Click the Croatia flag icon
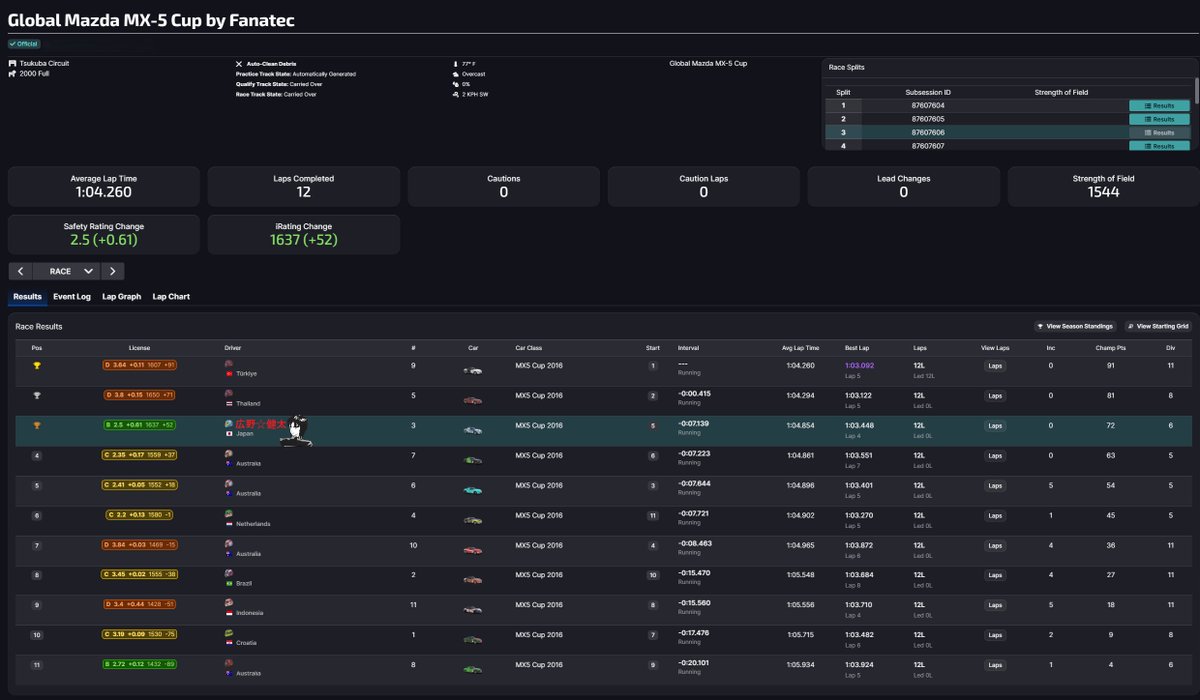Viewport: 1200px width, 700px height. tap(229, 644)
